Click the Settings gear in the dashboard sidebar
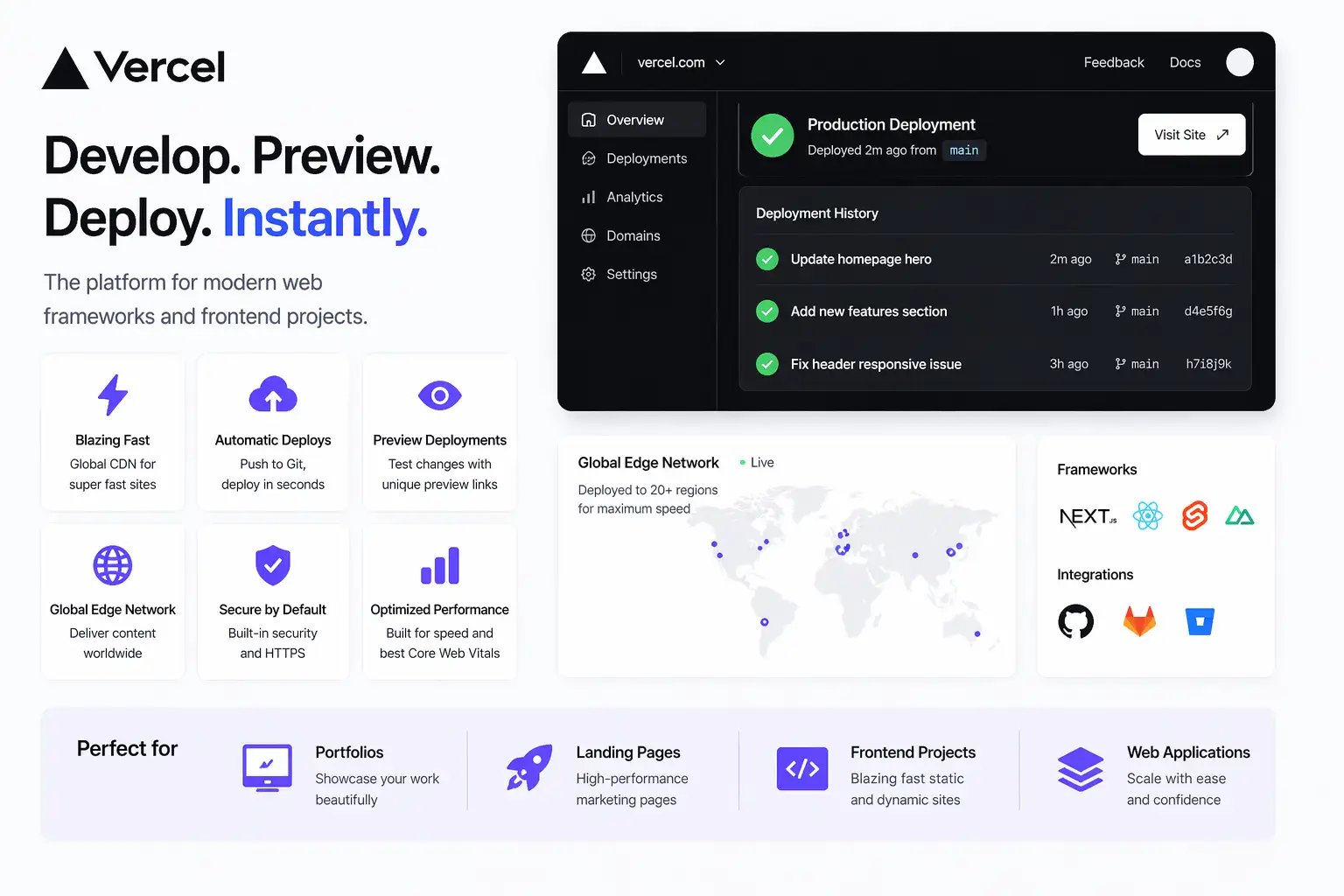 pos(588,274)
